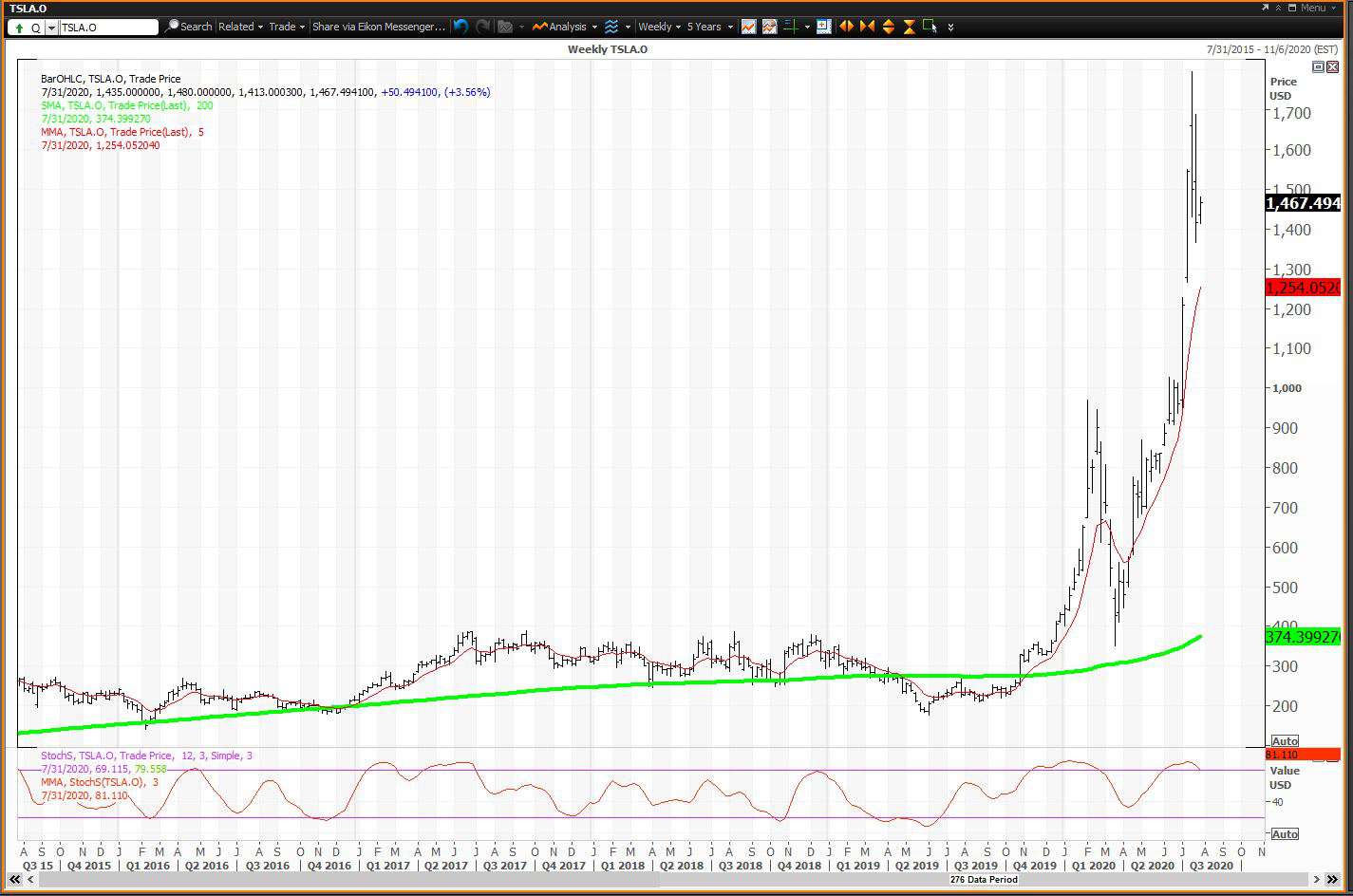1353x896 pixels.
Task: Click the orange vertical compress hourglass icon
Action: click(910, 27)
